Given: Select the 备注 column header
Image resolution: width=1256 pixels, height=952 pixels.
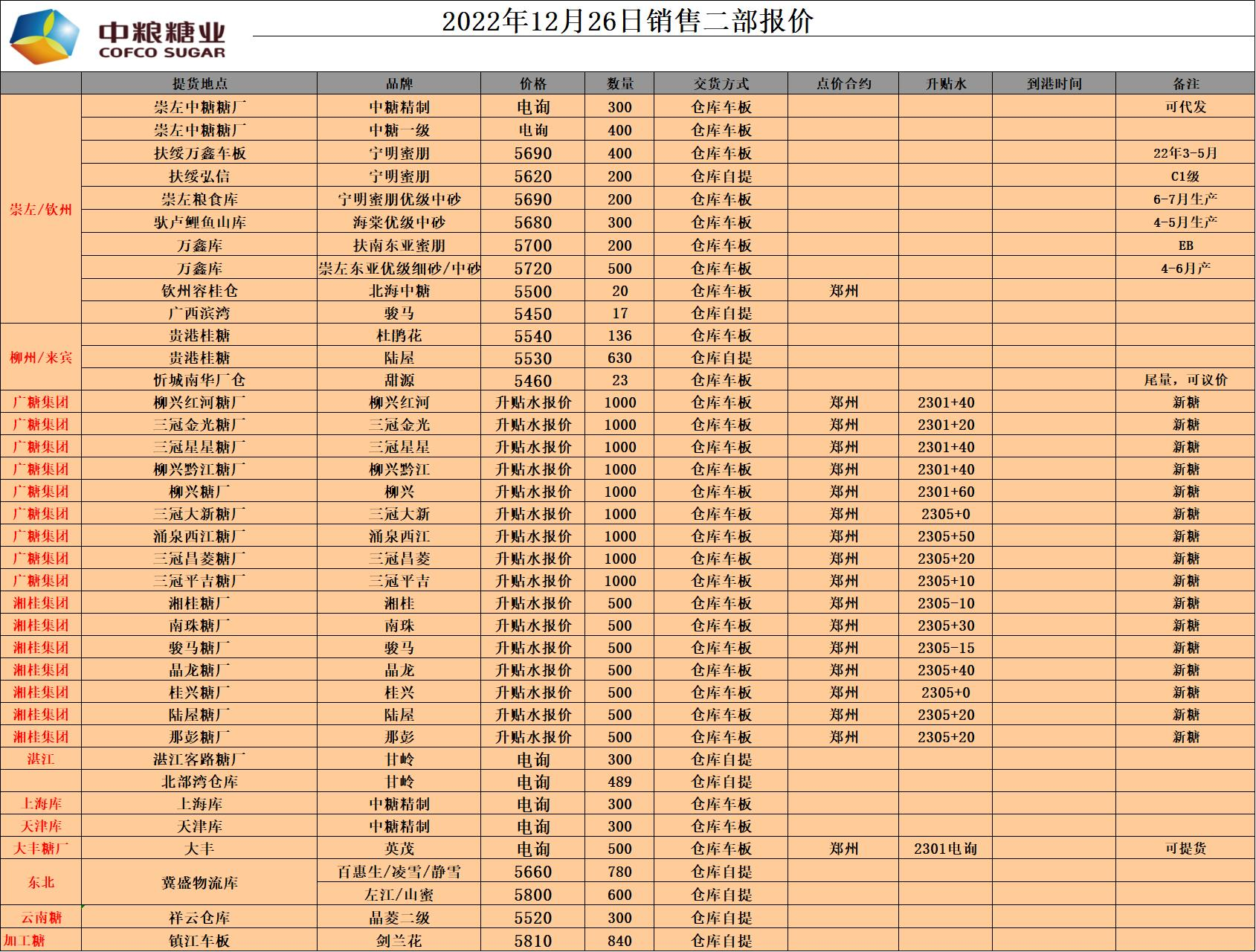Looking at the screenshot, I should pos(1185,84).
